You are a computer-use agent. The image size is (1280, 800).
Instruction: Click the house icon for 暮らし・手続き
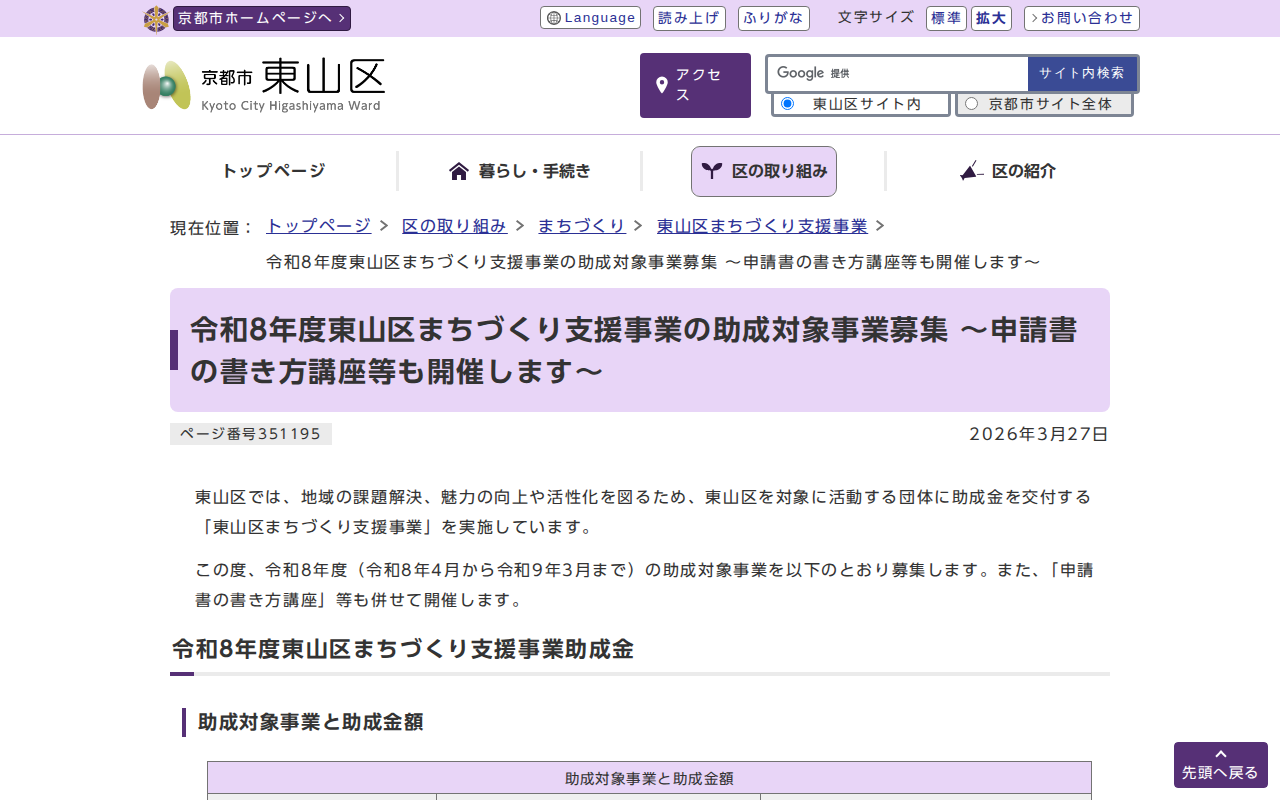coord(459,171)
